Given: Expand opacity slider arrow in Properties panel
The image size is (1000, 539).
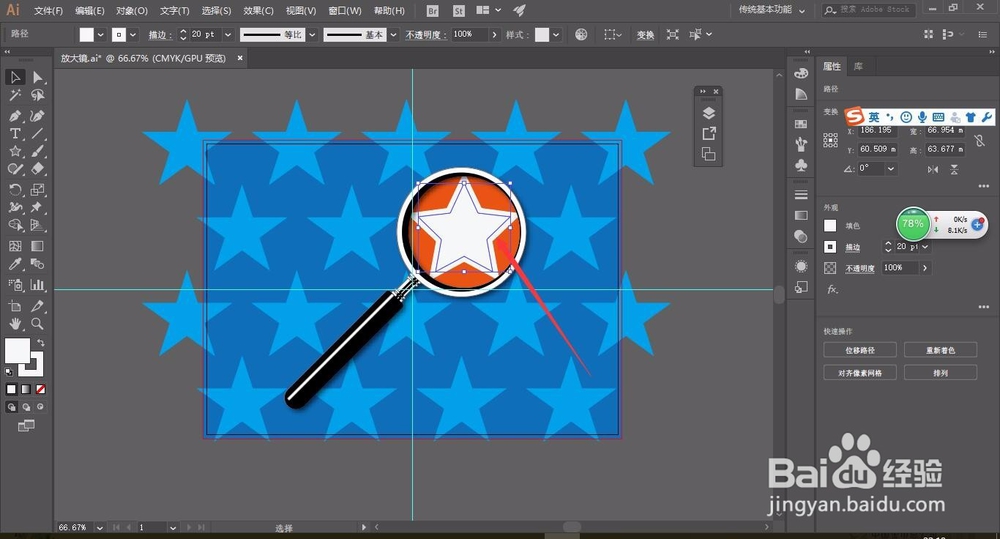Looking at the screenshot, I should (925, 268).
